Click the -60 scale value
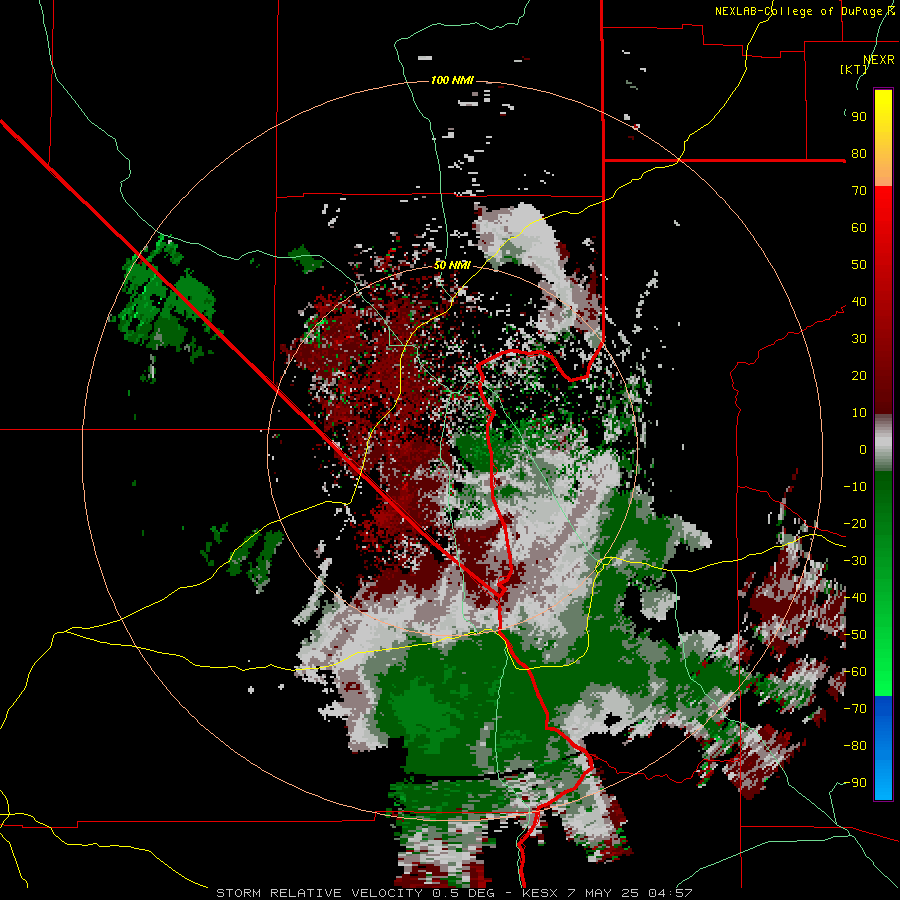 855,672
